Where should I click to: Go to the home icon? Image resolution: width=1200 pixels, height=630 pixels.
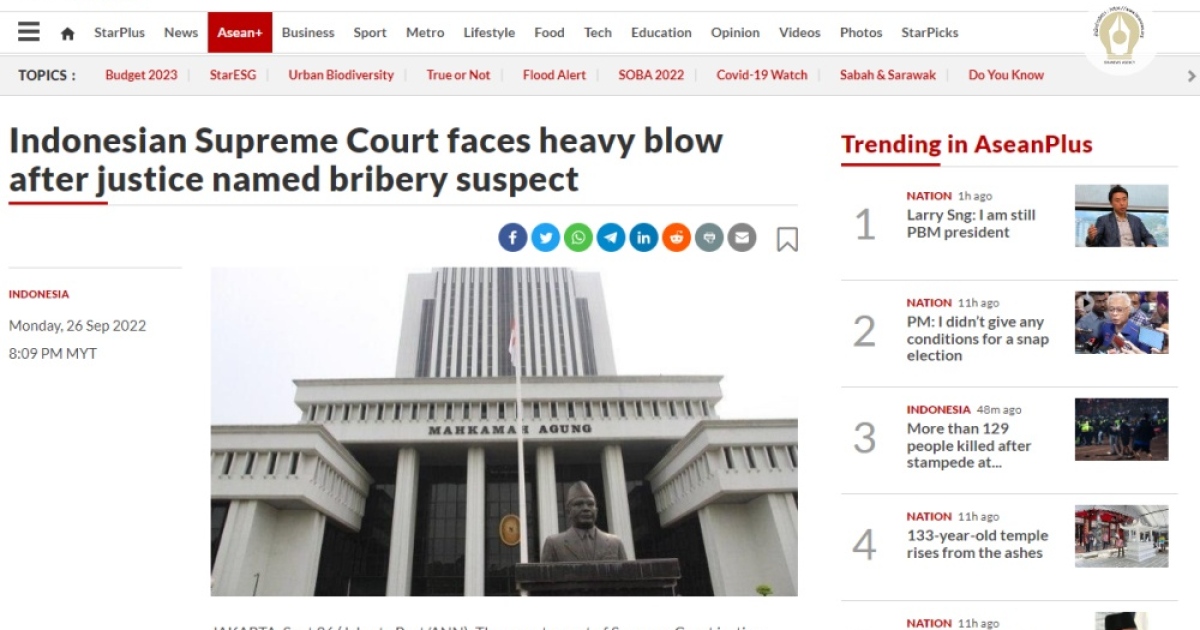(68, 33)
